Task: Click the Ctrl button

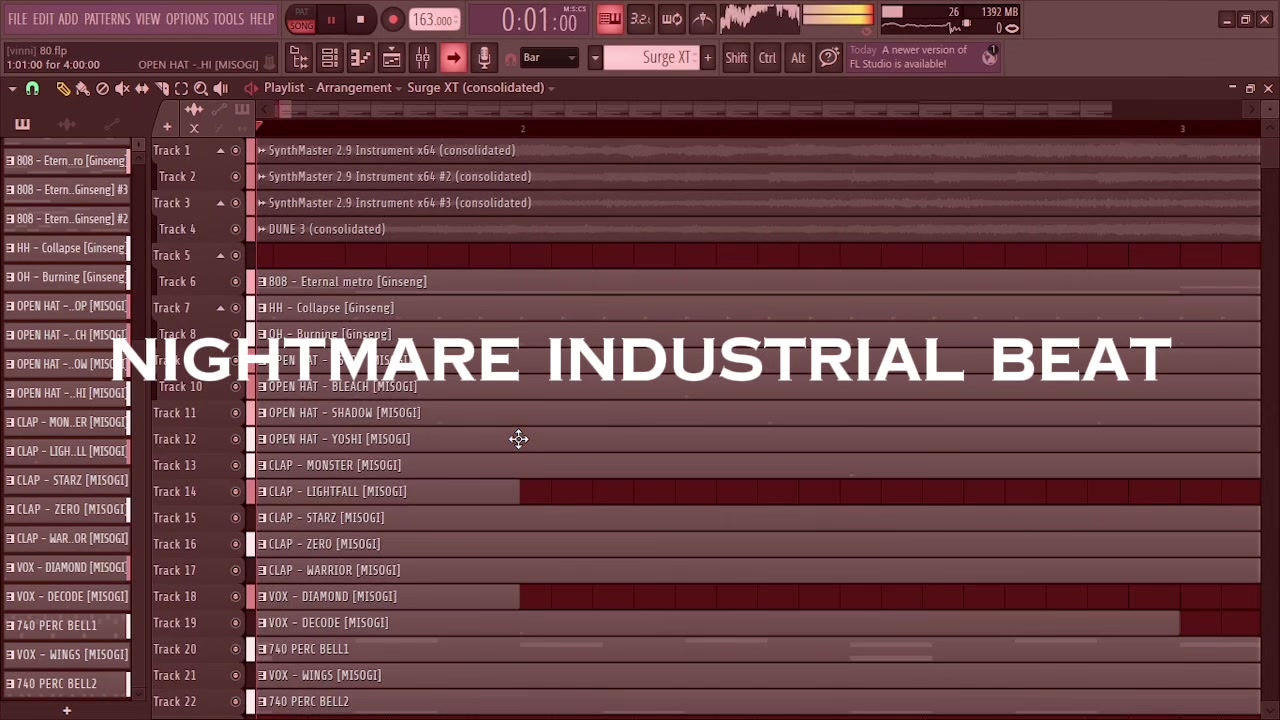Action: (x=767, y=58)
